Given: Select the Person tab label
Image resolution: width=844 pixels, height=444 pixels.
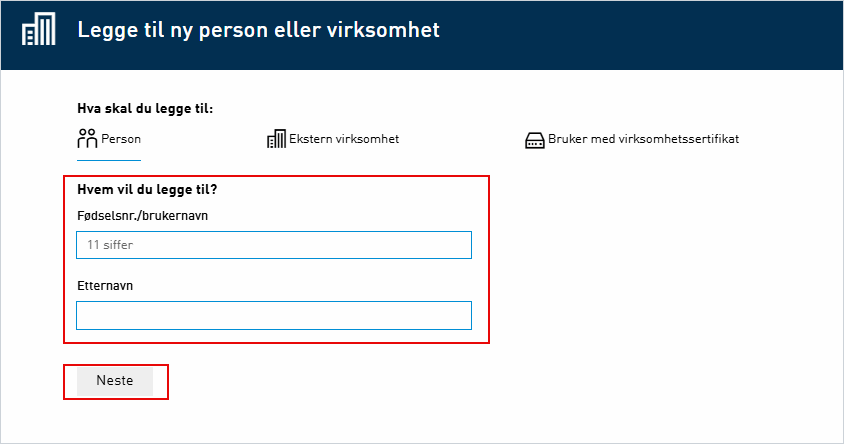Looking at the screenshot, I should [x=121, y=139].
